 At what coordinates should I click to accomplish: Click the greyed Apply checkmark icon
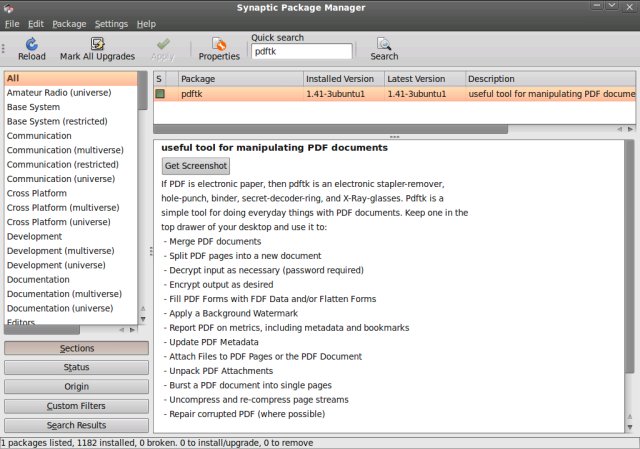coord(163,44)
